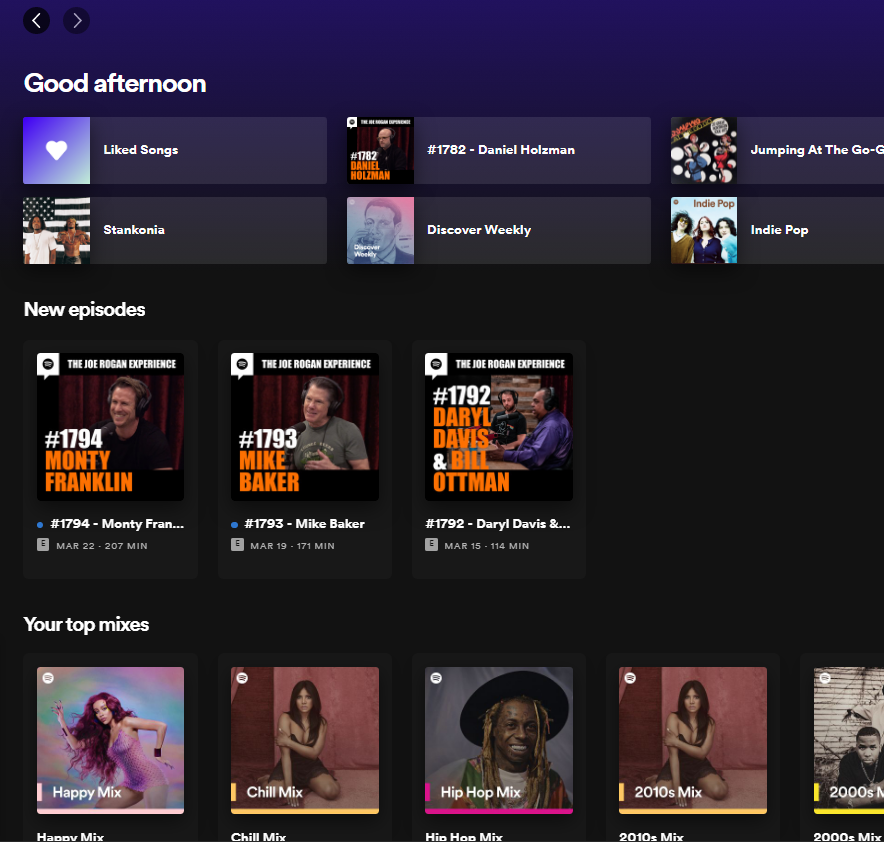Open Discover Weekly playlist shortcut
884x842 pixels.
[x=499, y=231]
